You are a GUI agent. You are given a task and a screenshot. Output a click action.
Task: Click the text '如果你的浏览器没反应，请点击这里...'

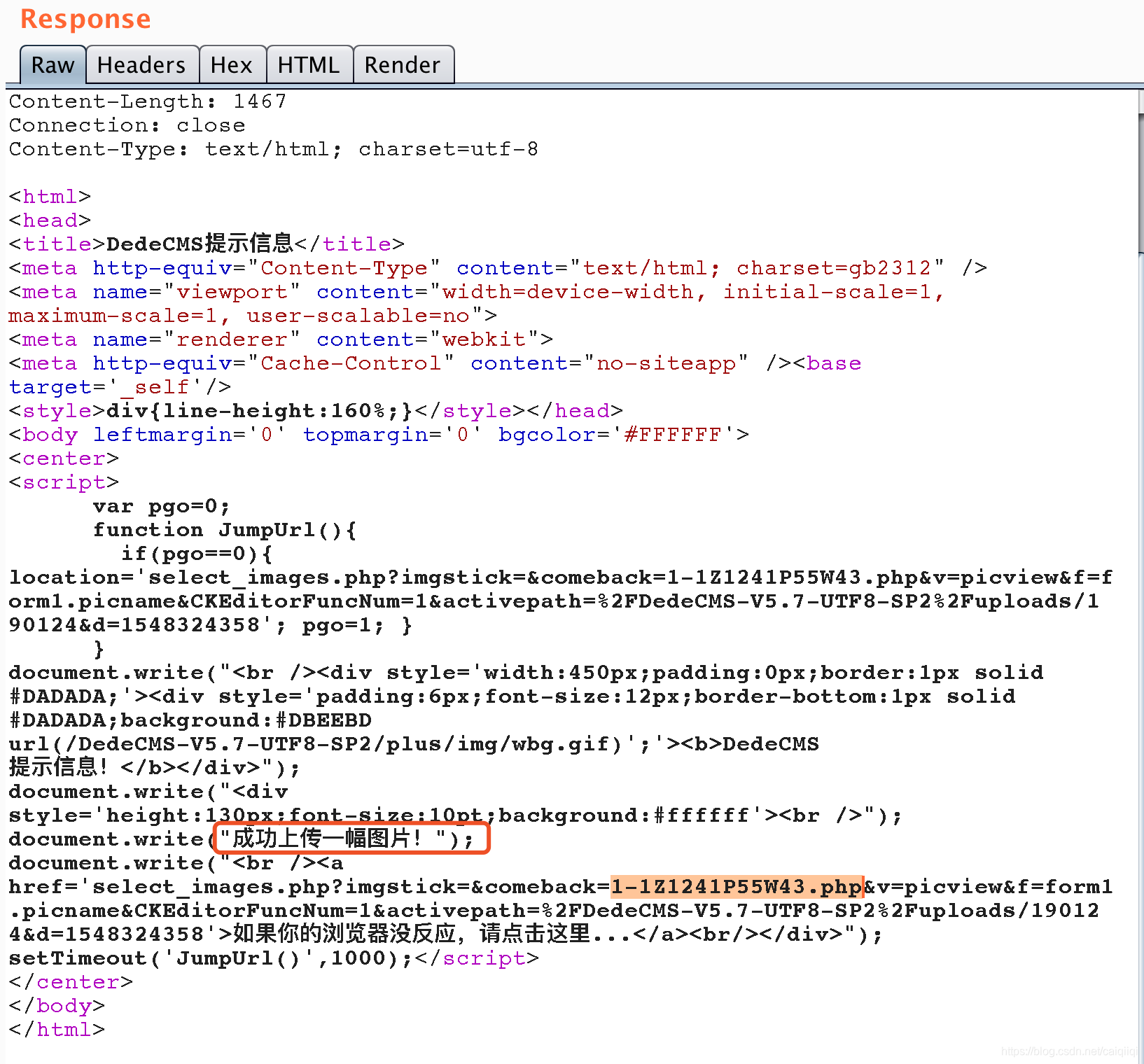point(433,934)
